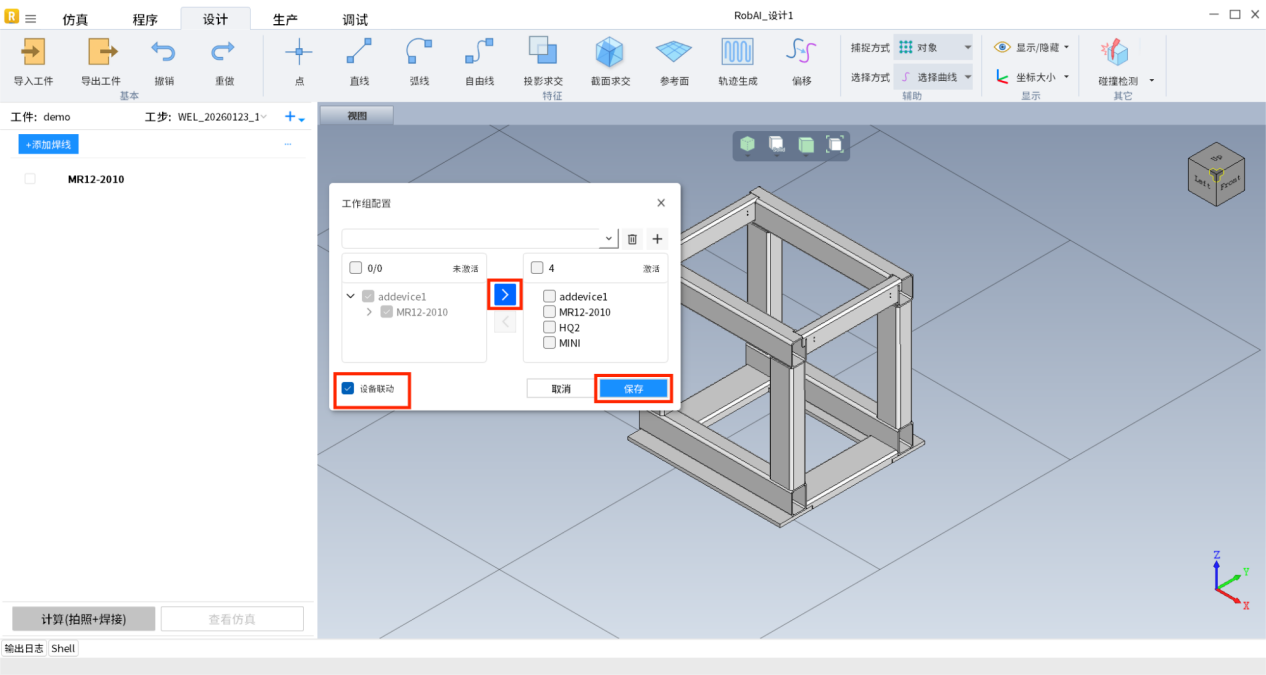Click the 取消 cancel button
The width and height of the screenshot is (1266, 675).
(x=561, y=389)
